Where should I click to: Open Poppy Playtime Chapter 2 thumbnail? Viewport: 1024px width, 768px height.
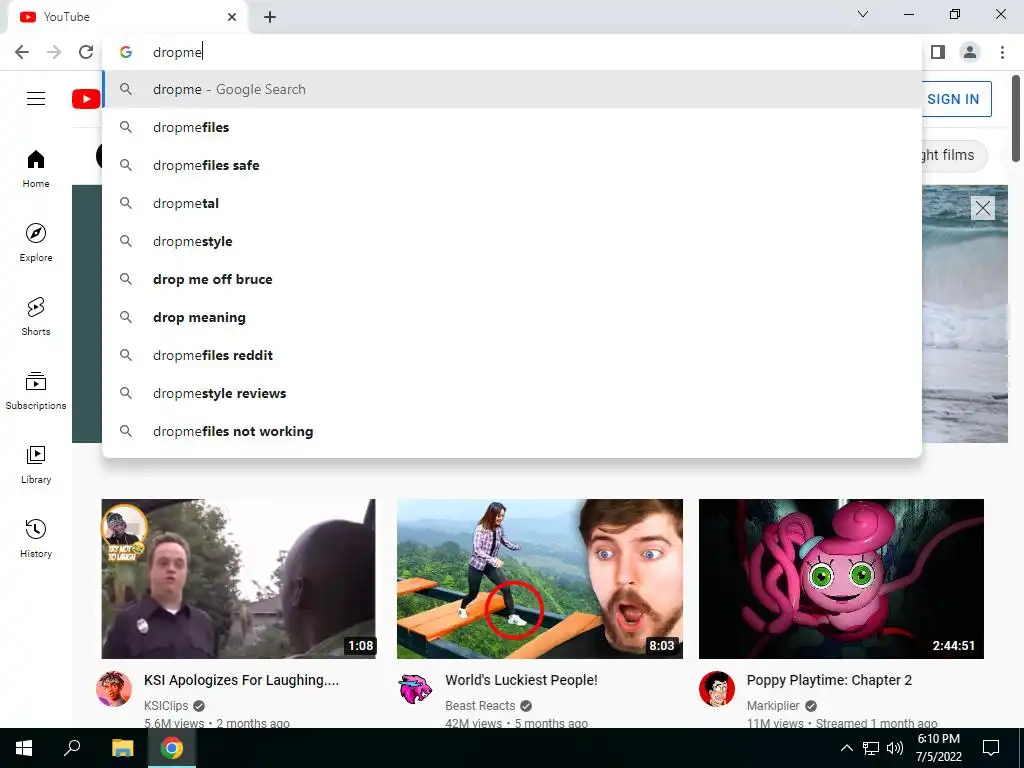(841, 579)
